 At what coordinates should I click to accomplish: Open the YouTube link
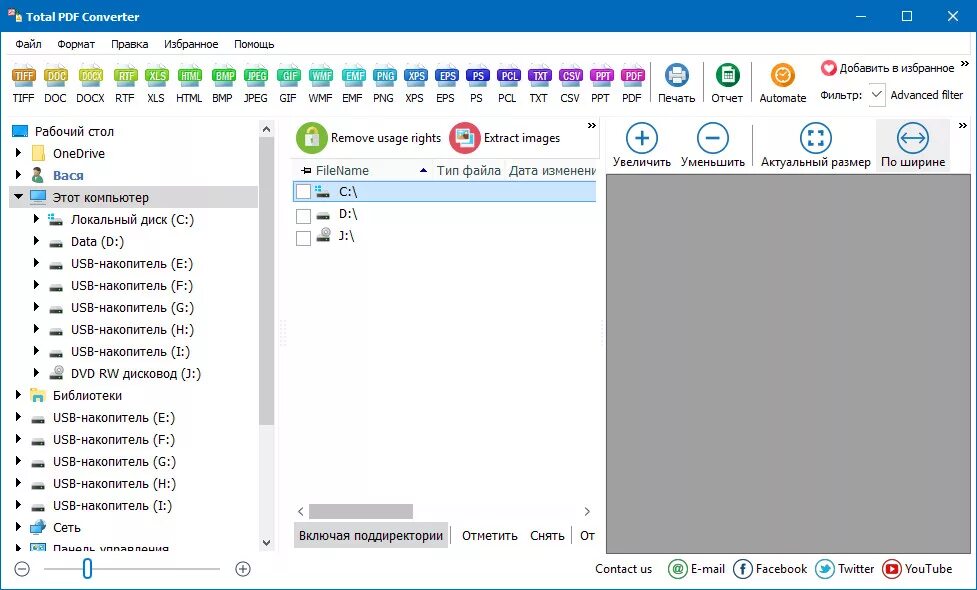(917, 568)
